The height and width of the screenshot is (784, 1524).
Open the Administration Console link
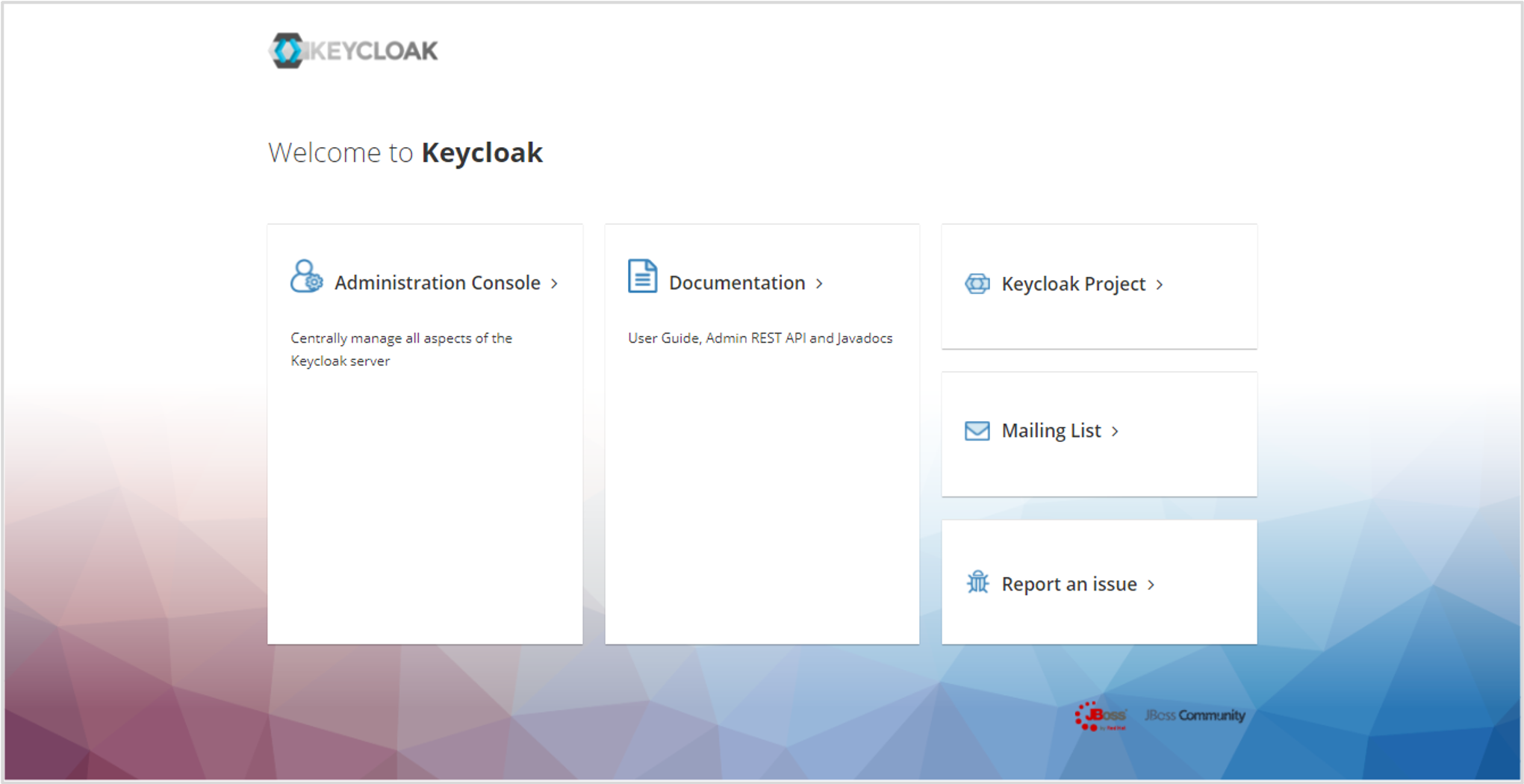(x=438, y=283)
